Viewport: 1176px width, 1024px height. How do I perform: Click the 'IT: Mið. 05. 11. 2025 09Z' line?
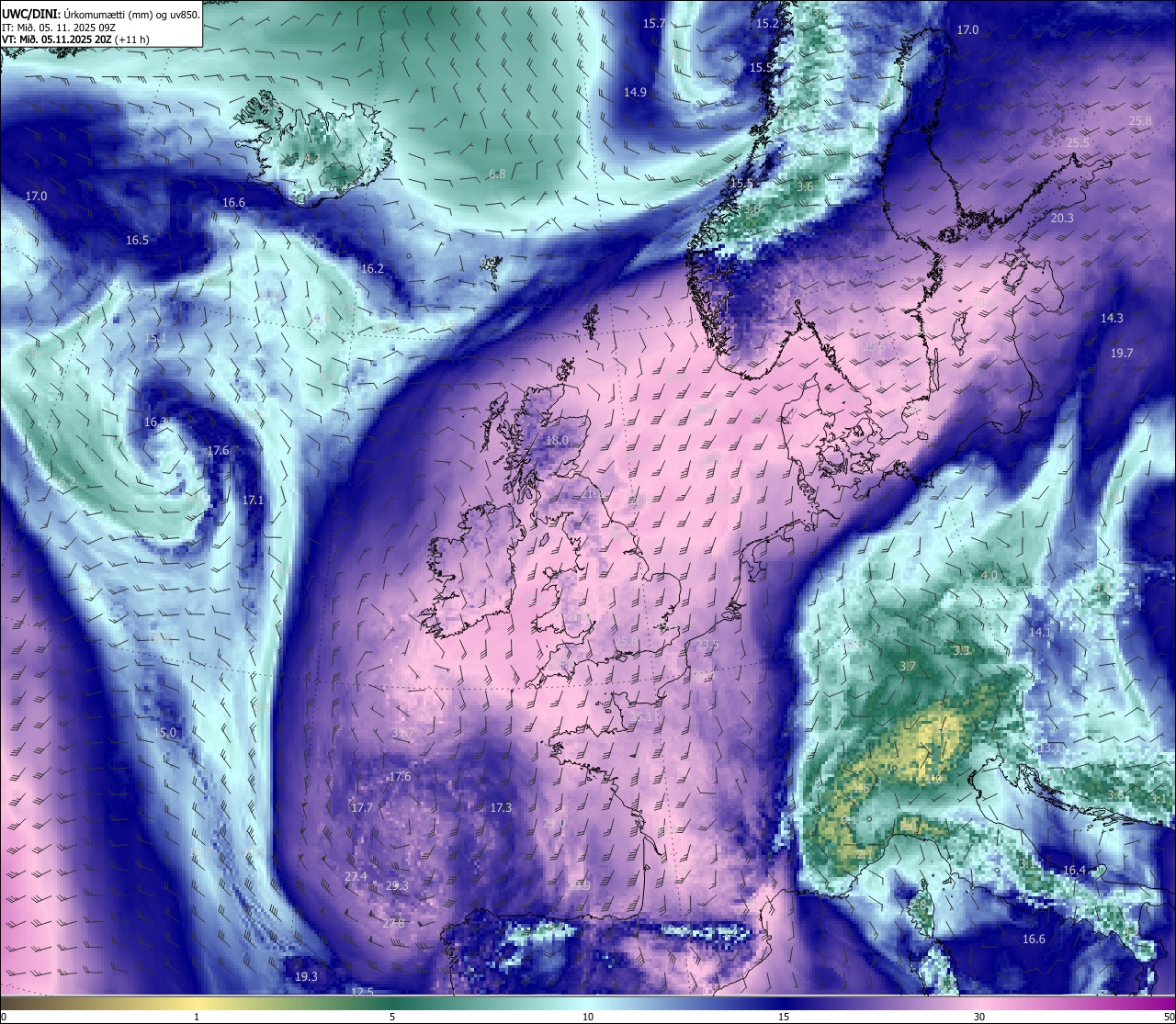click(x=59, y=27)
